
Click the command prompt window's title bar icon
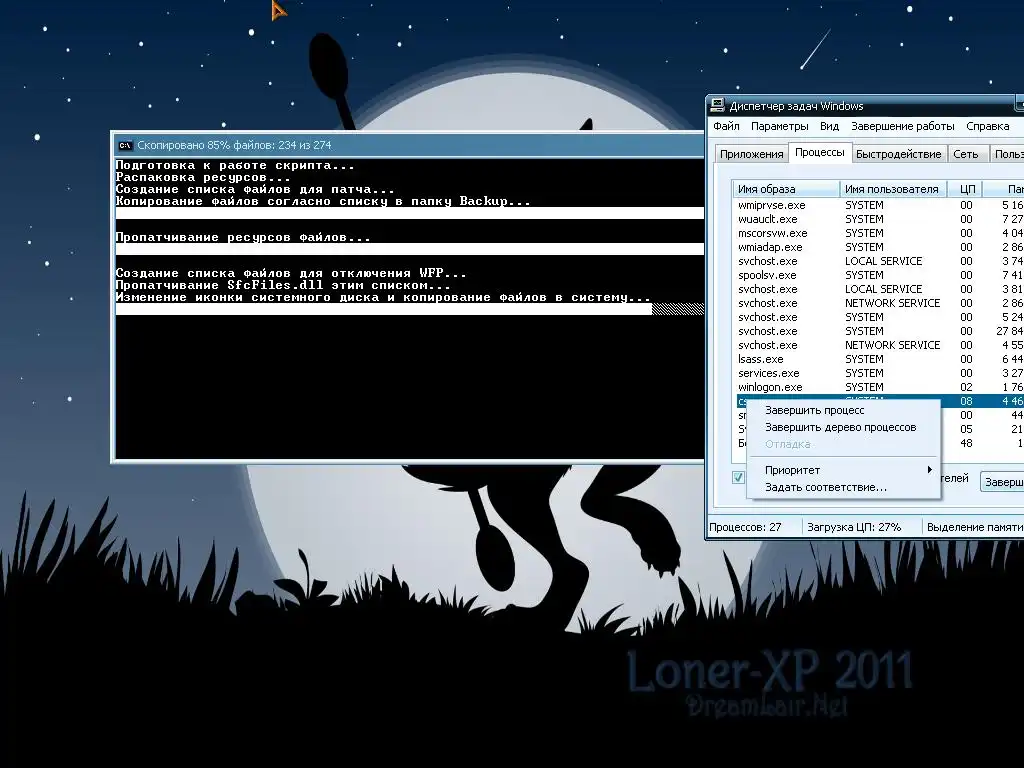125,146
